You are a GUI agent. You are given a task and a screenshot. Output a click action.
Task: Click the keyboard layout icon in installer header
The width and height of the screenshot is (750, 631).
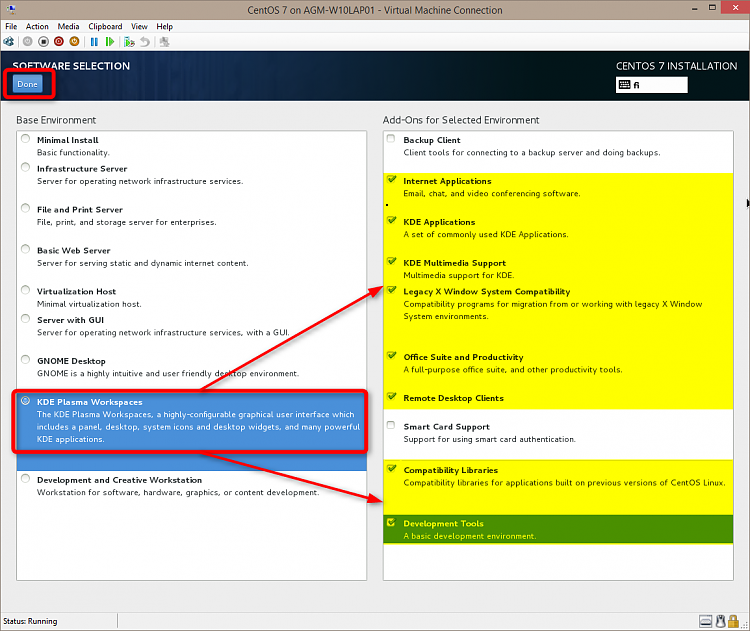[625, 85]
